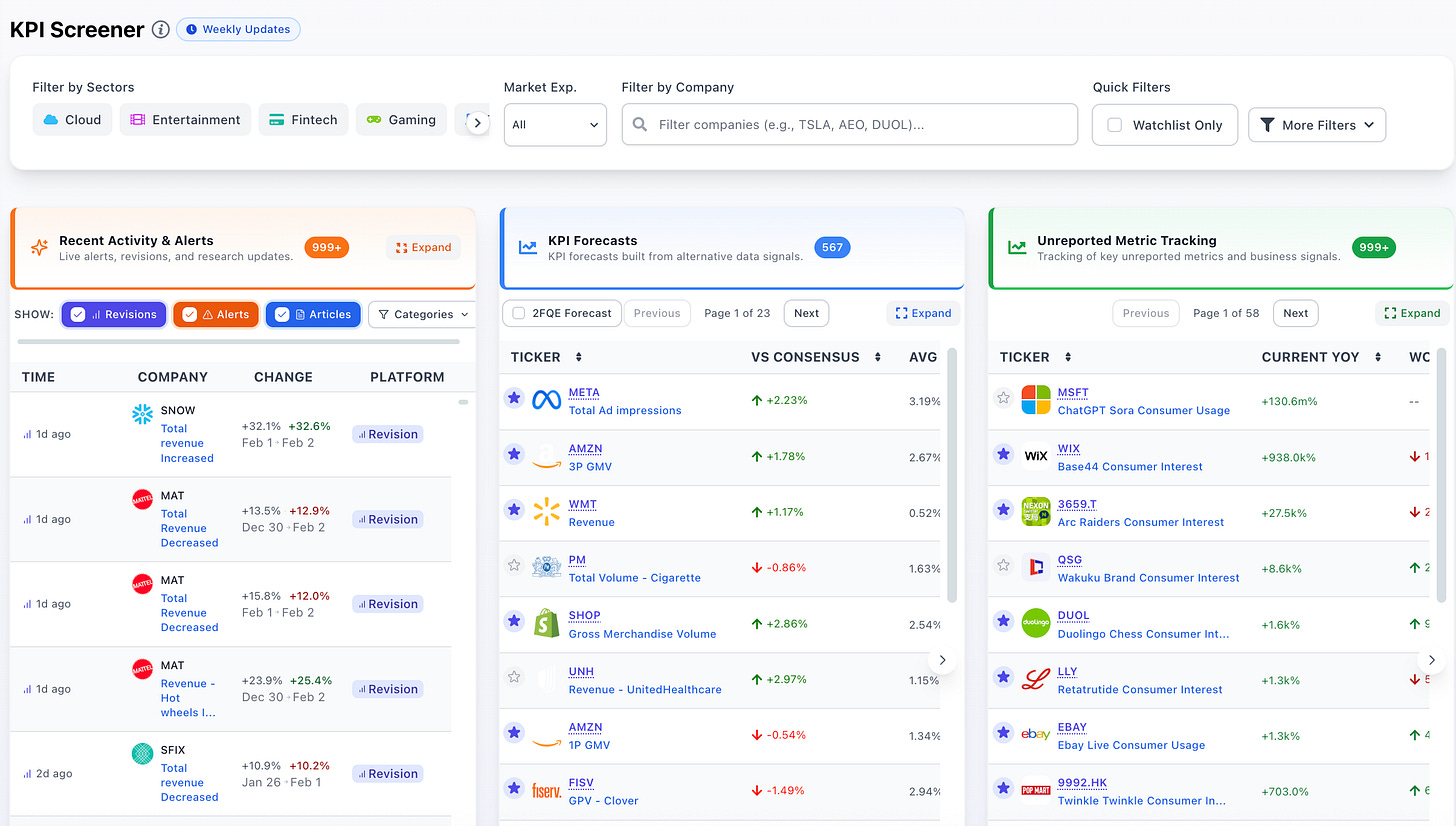1456x826 pixels.
Task: Toggle watchlist star for SHOP row
Action: click(514, 621)
